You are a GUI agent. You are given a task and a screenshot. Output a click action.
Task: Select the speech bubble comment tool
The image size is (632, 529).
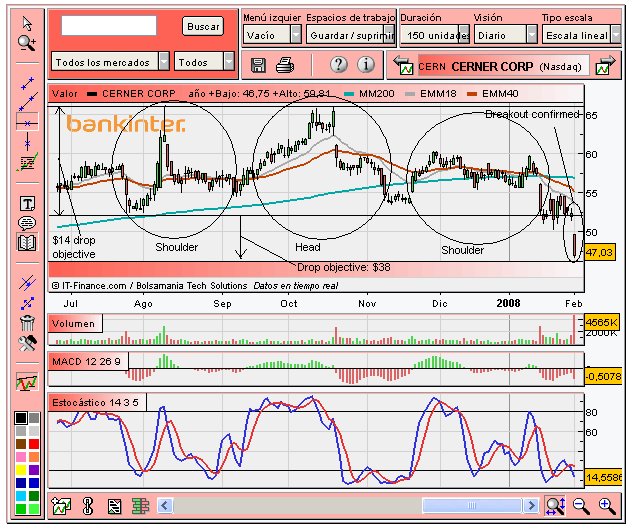[27, 223]
